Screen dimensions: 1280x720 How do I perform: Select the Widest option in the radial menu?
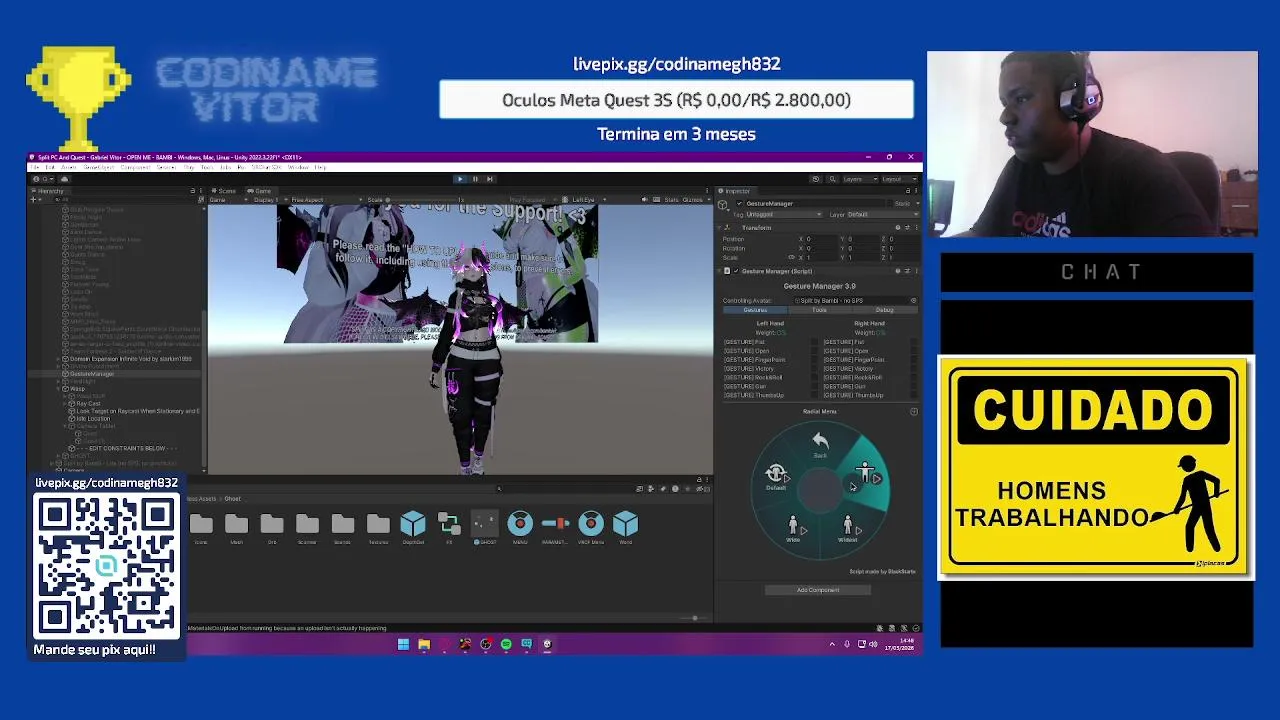click(x=848, y=528)
